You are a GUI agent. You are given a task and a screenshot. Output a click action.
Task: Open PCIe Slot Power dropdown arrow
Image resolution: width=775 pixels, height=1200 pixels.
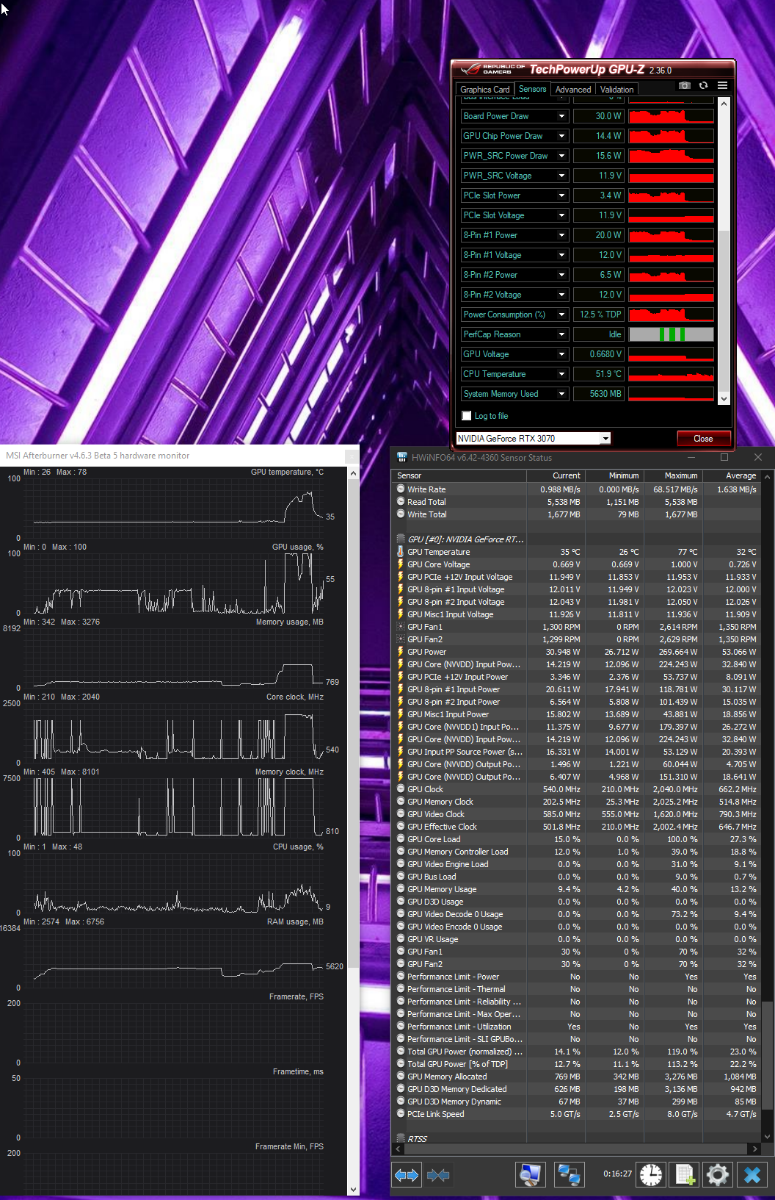pos(563,195)
